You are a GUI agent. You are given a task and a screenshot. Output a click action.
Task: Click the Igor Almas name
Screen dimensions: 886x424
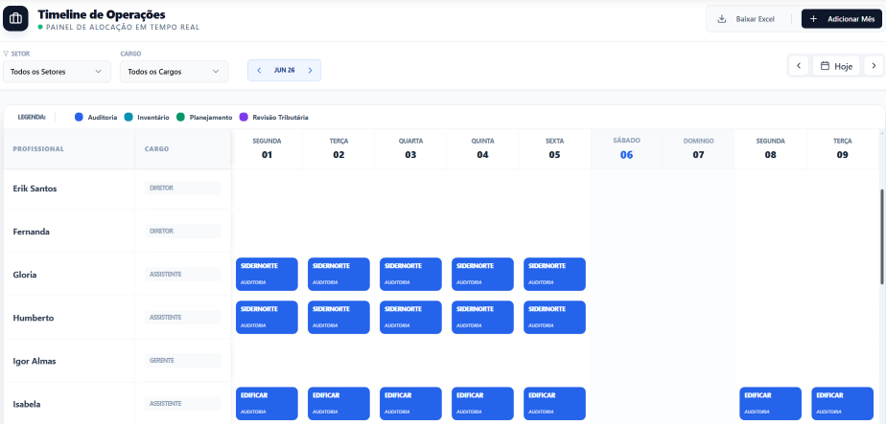click(x=34, y=361)
